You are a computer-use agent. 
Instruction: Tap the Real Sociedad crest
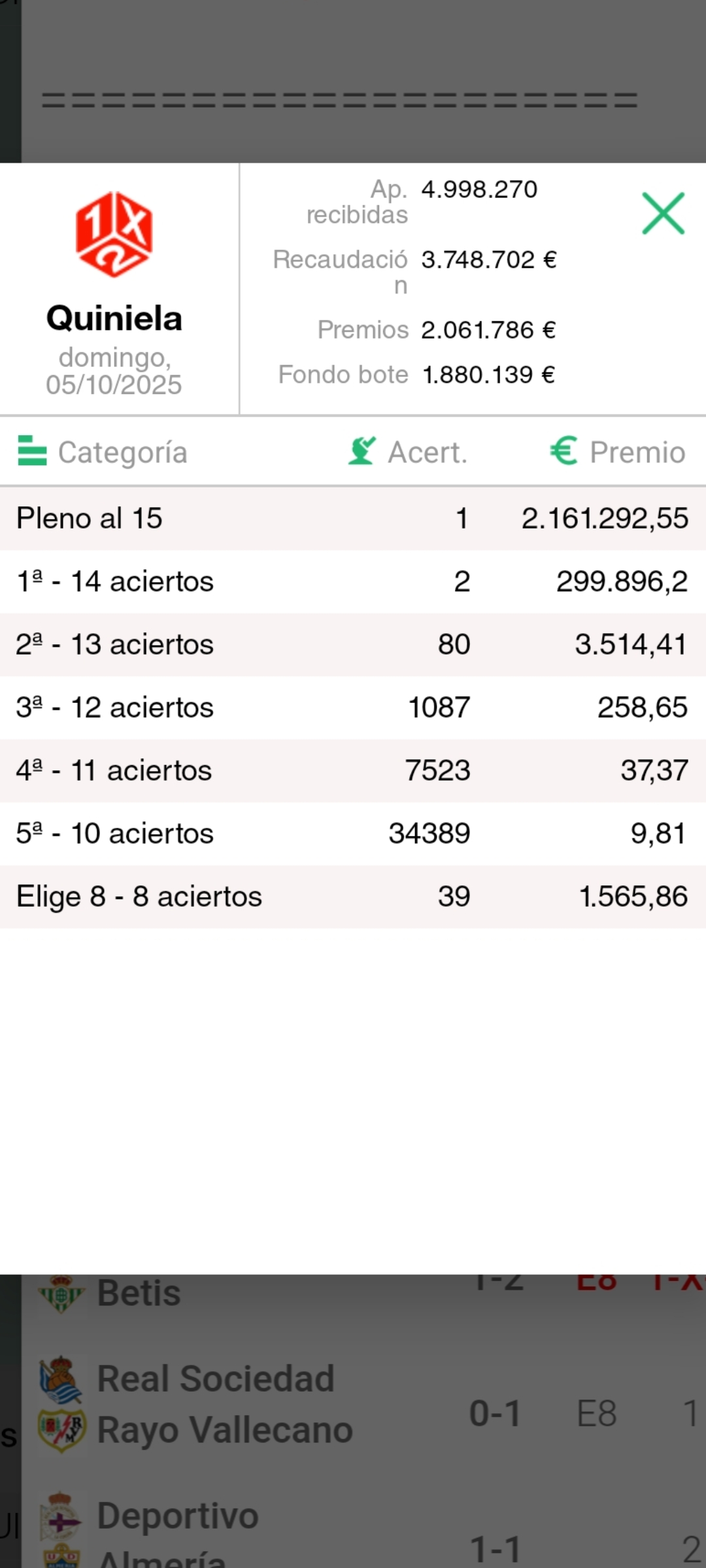(x=61, y=1380)
